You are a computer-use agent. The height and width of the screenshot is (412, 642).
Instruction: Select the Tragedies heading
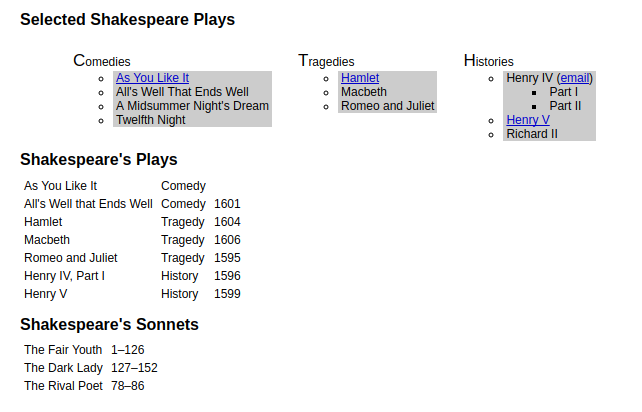[x=326, y=61]
